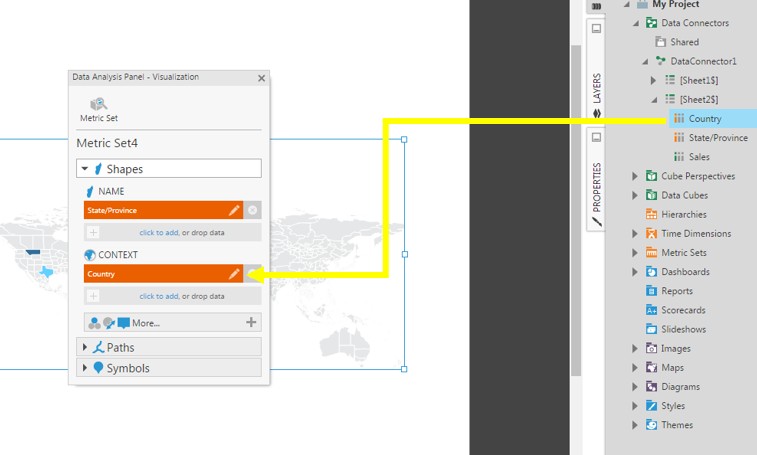Image resolution: width=757 pixels, height=455 pixels.
Task: Expand the Symbols section
Action: (85, 368)
